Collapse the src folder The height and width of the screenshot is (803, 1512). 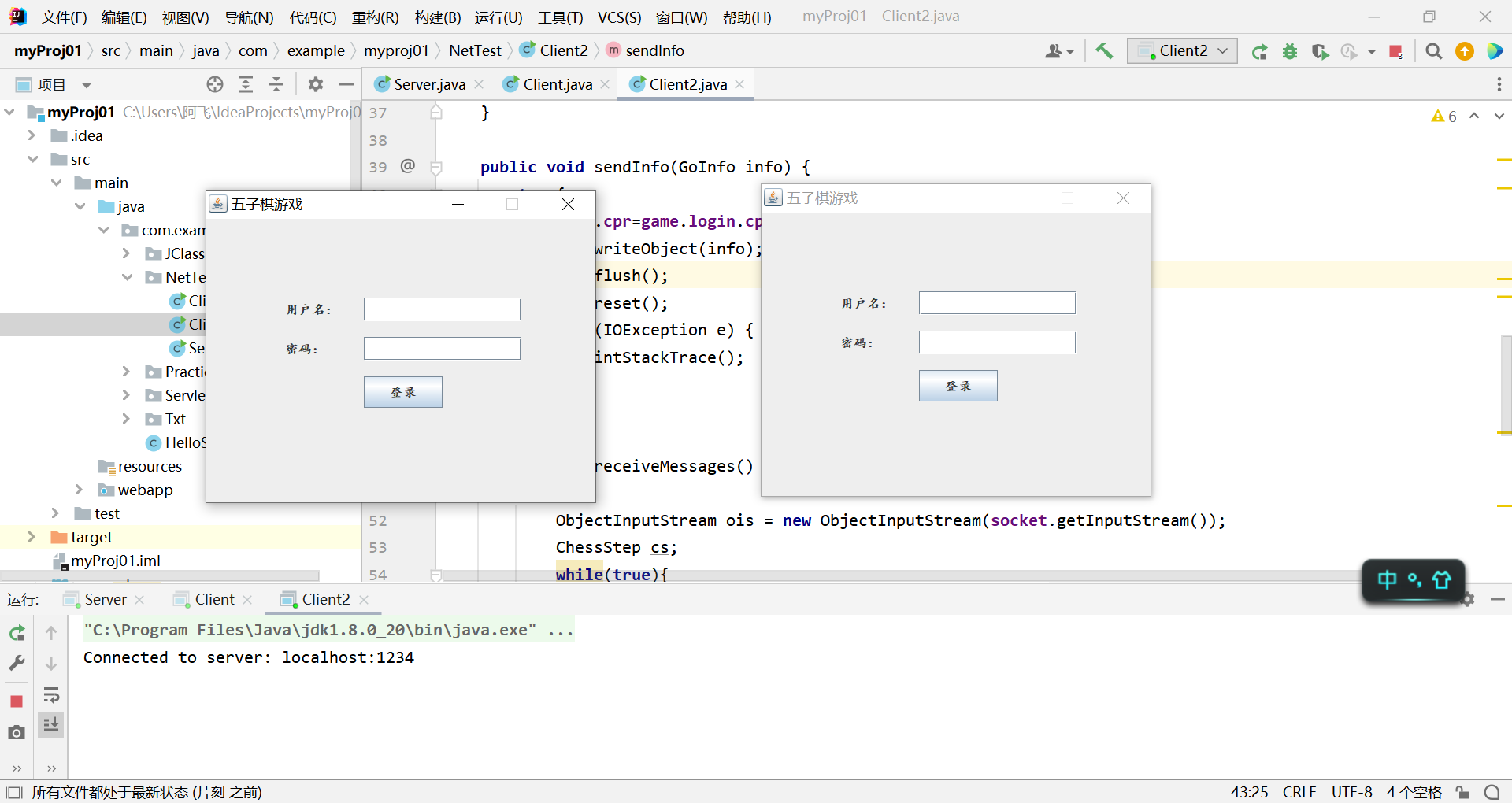point(32,159)
